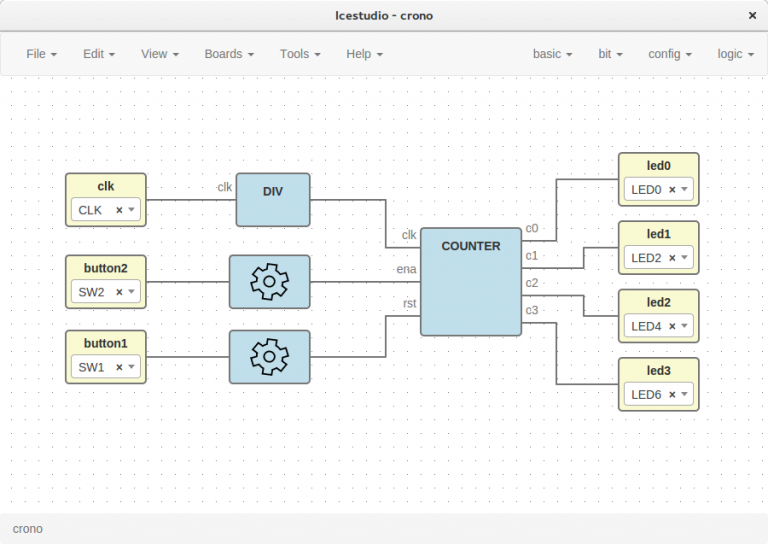Select the DIV block
768x544 pixels.
pos(273,200)
